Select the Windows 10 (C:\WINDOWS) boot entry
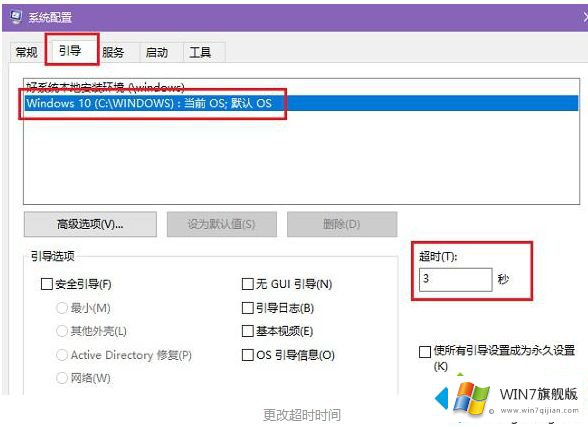This screenshot has height=427, width=588. point(302,103)
